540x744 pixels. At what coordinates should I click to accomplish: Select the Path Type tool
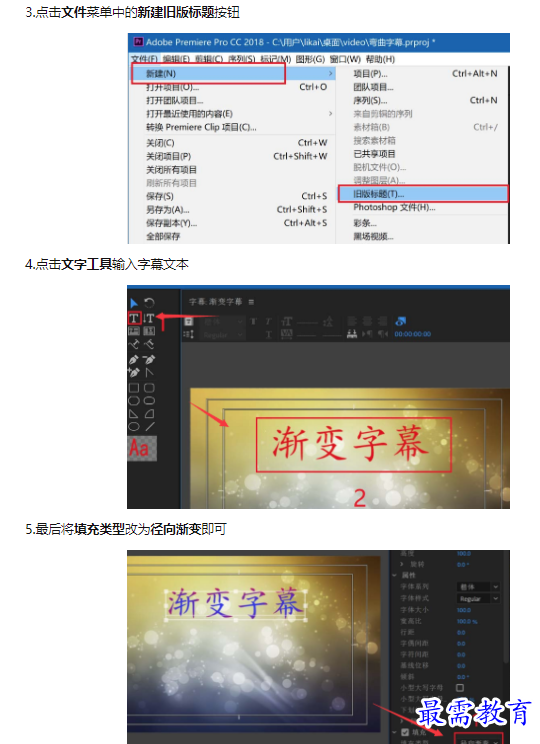click(x=134, y=344)
